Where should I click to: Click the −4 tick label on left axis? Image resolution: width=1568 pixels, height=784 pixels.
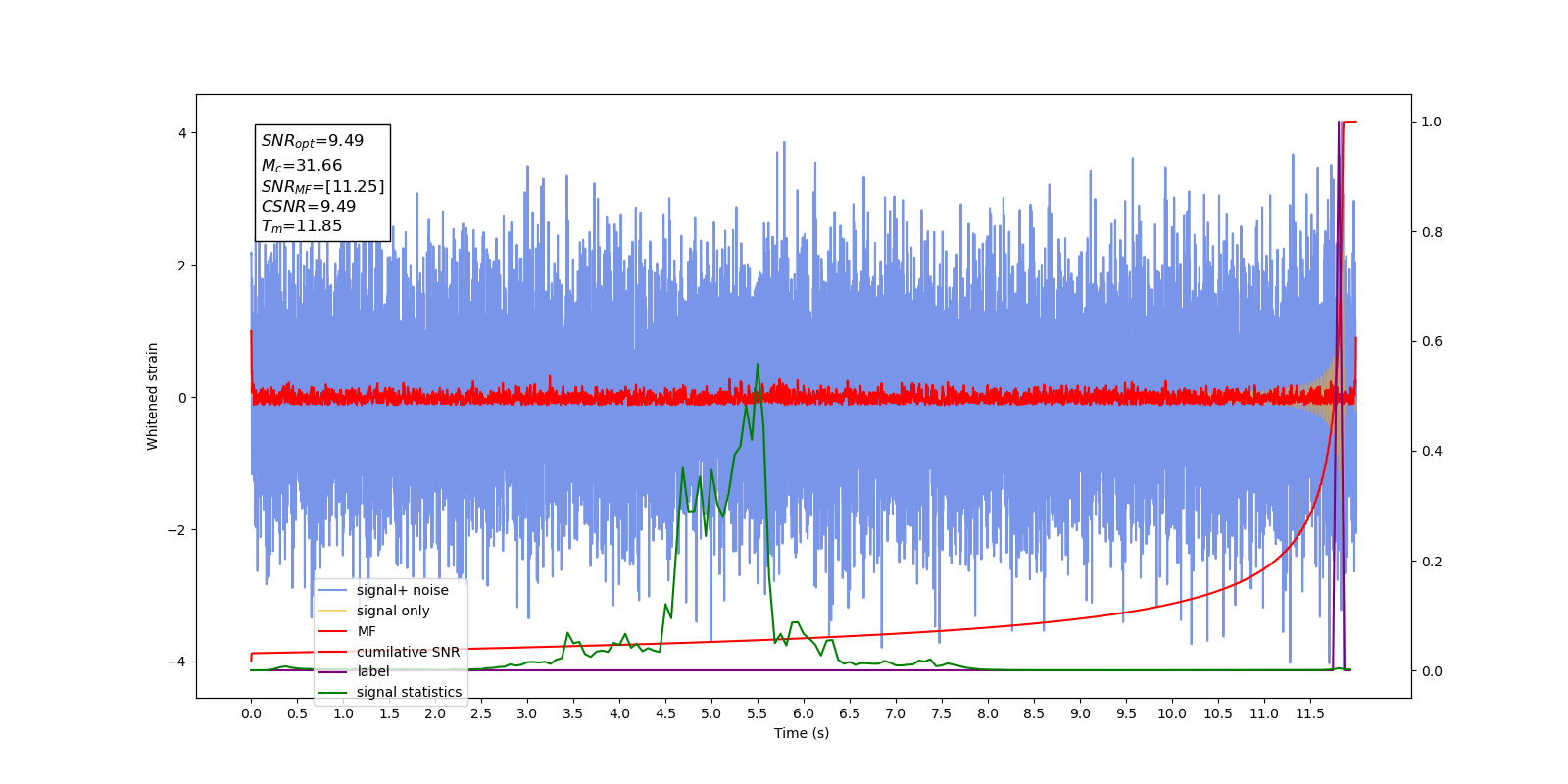pos(177,661)
